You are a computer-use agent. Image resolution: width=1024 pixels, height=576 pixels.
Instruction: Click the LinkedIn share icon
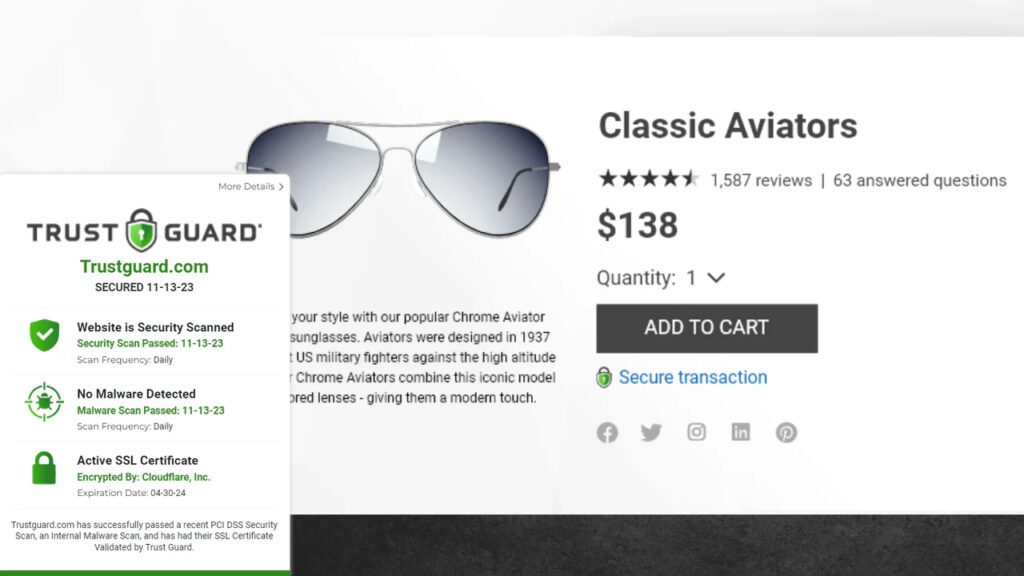(741, 432)
